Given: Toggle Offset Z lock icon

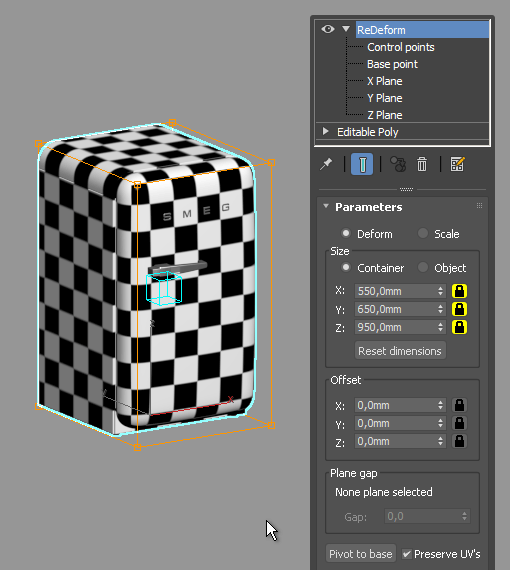Looking at the screenshot, I should pos(459,441).
